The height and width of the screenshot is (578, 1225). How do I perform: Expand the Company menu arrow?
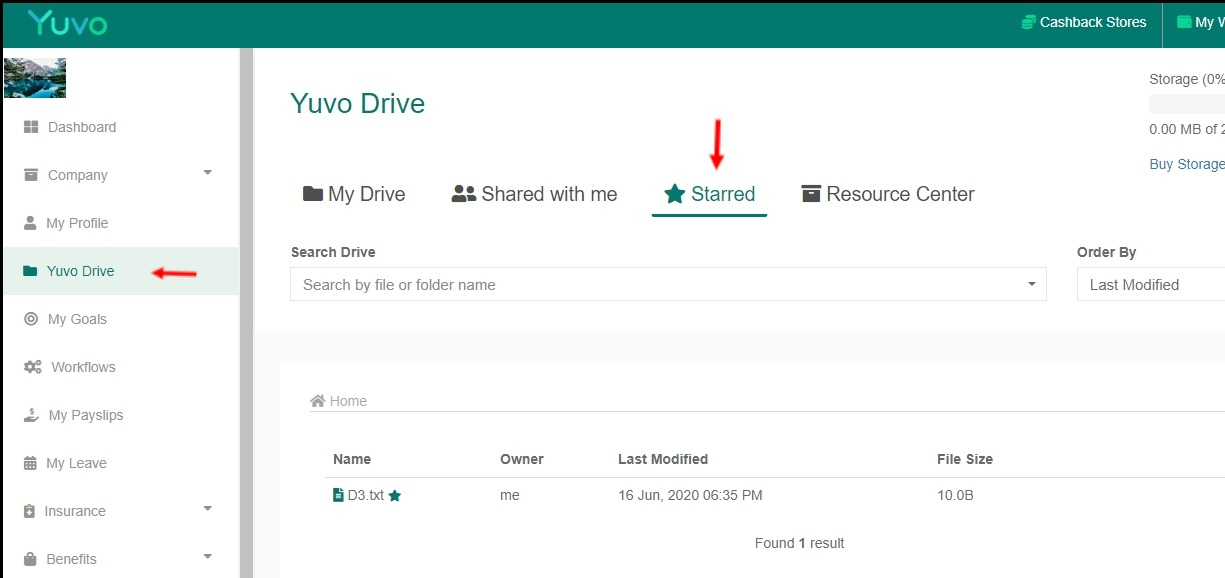coord(208,173)
